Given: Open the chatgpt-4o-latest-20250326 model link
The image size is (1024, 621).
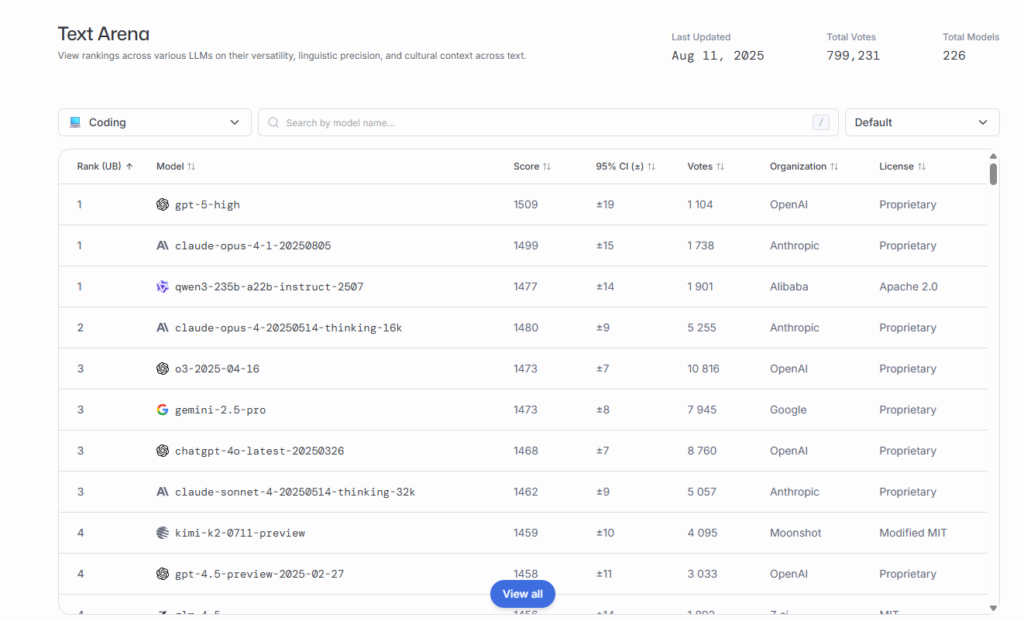Looking at the screenshot, I should tap(259, 451).
